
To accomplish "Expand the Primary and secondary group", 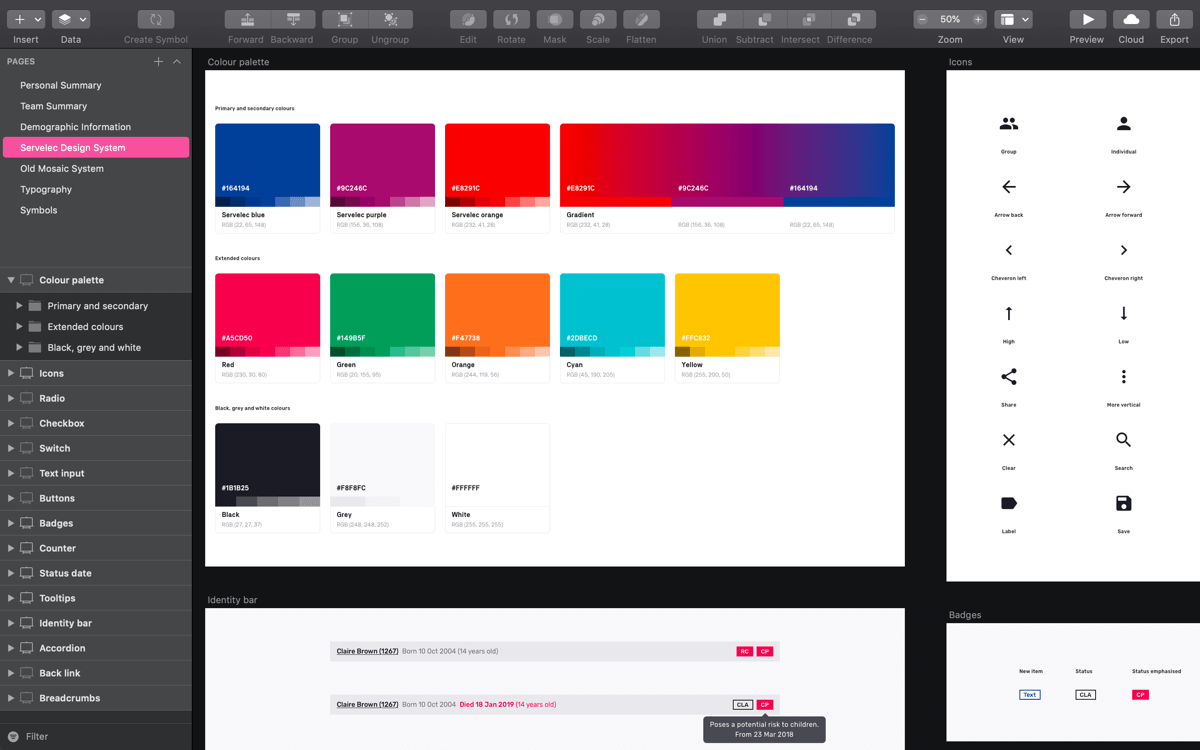I will pyautogui.click(x=19, y=306).
